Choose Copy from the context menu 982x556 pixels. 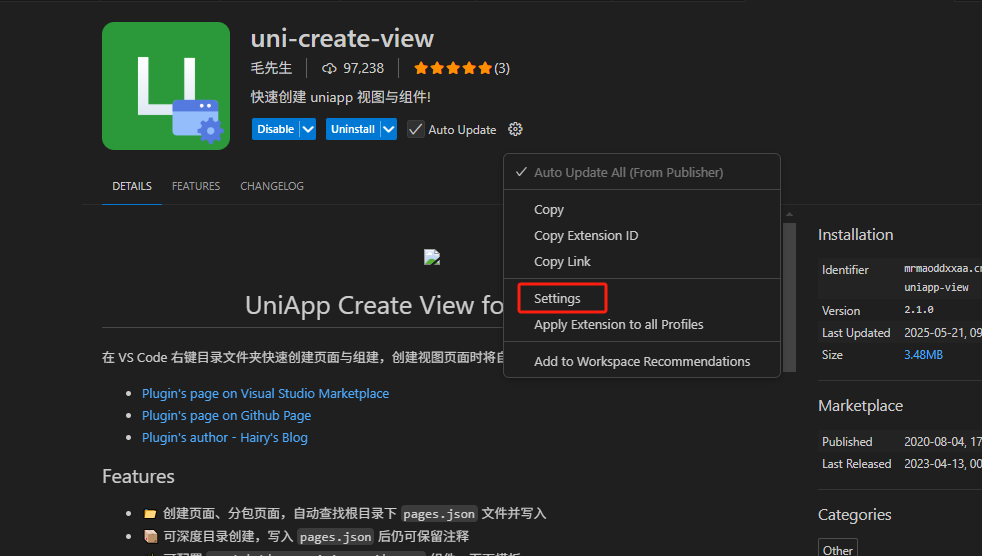point(642,209)
